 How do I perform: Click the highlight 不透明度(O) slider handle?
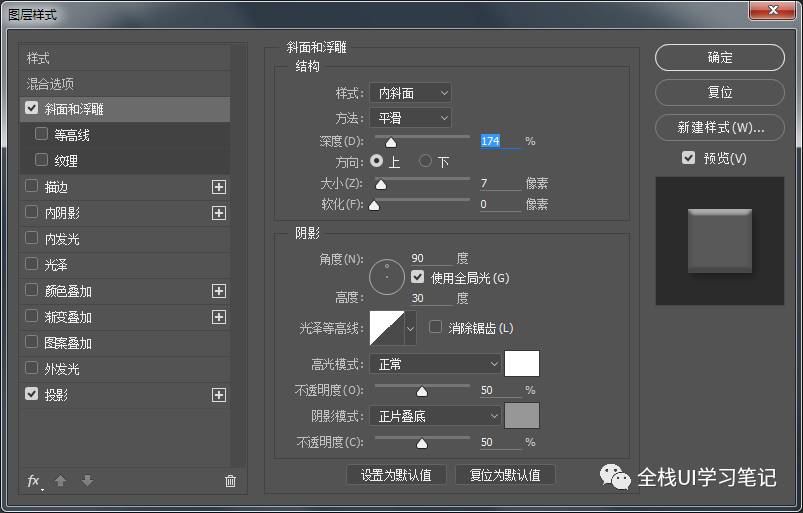pos(422,392)
